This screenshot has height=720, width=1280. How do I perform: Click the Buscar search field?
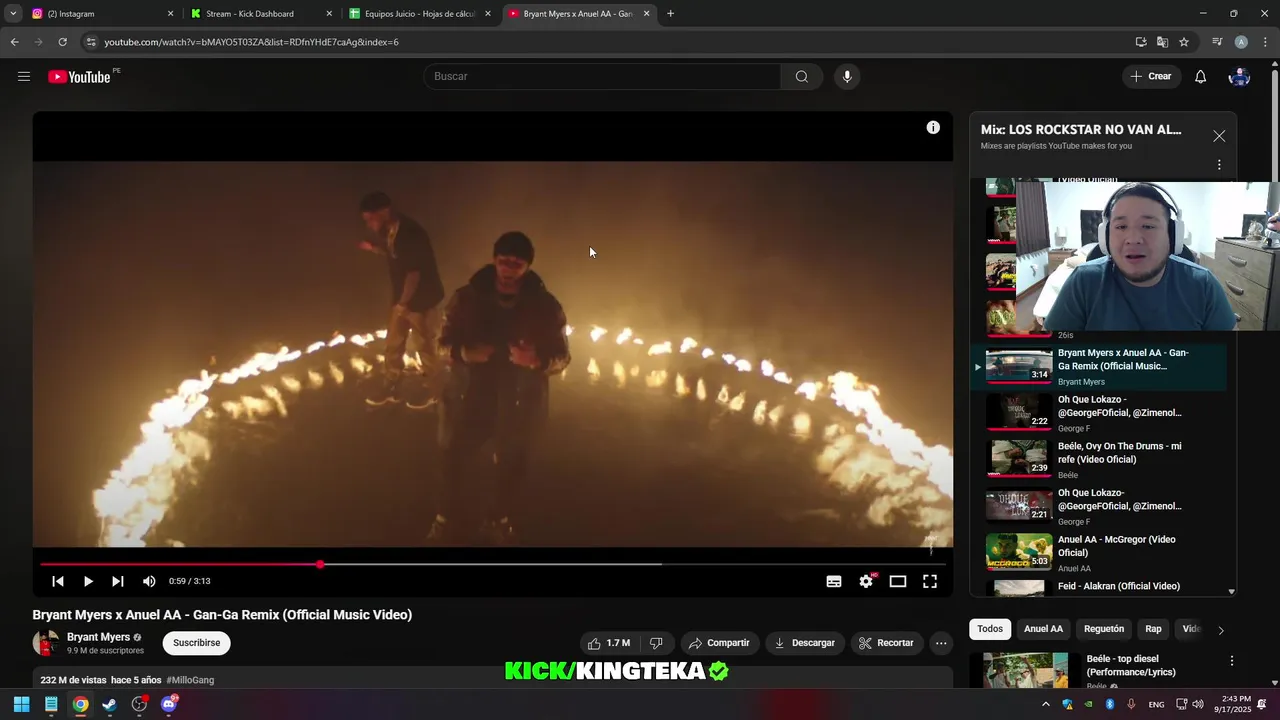coord(602,77)
